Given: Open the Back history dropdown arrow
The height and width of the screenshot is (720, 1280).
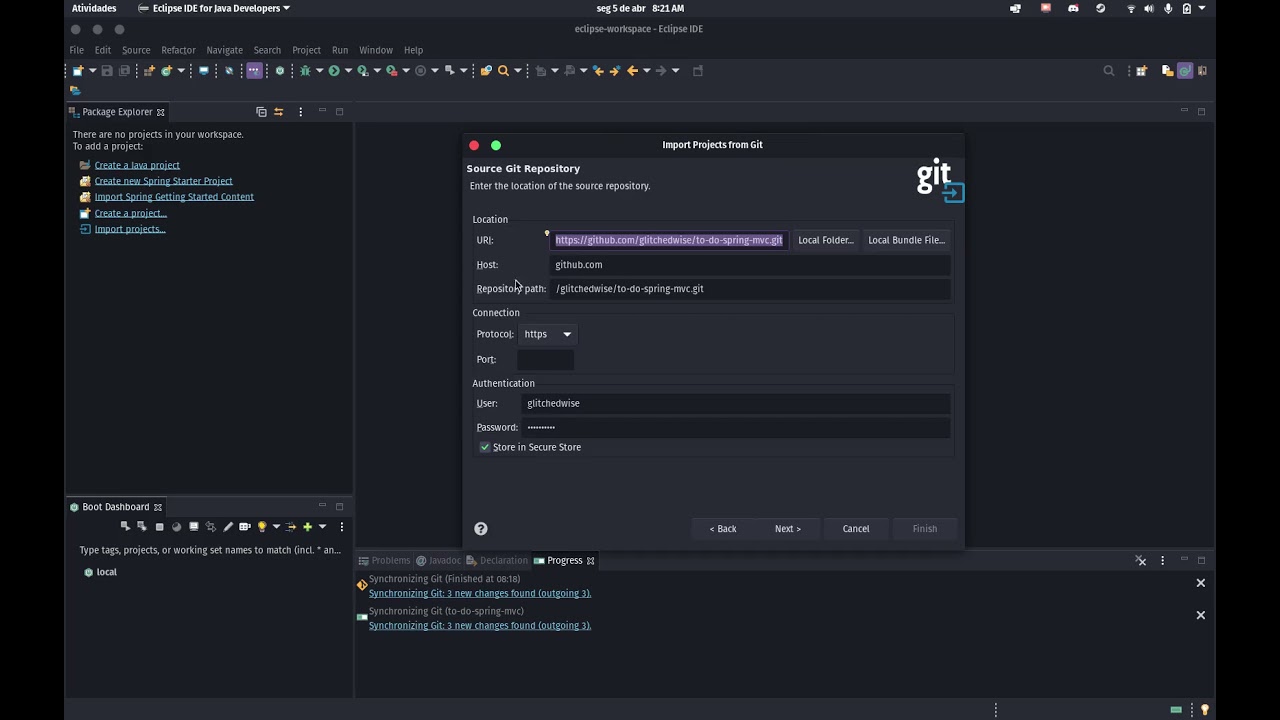Looking at the screenshot, I should tap(647, 70).
